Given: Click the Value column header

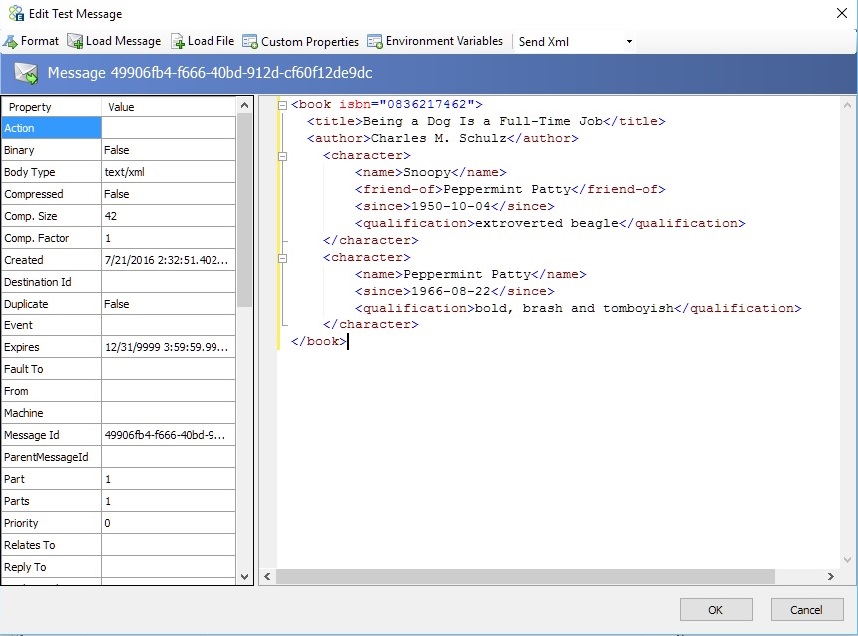Looking at the screenshot, I should click(x=169, y=107).
